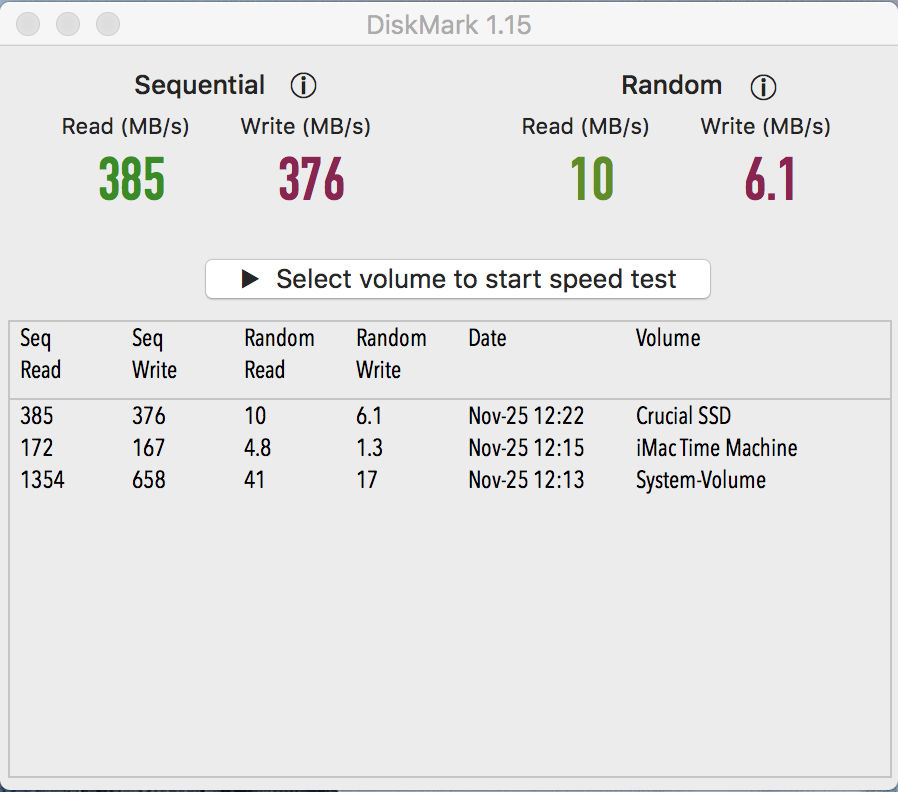Click the 167 seq write cell
This screenshot has width=898, height=792.
click(148, 448)
